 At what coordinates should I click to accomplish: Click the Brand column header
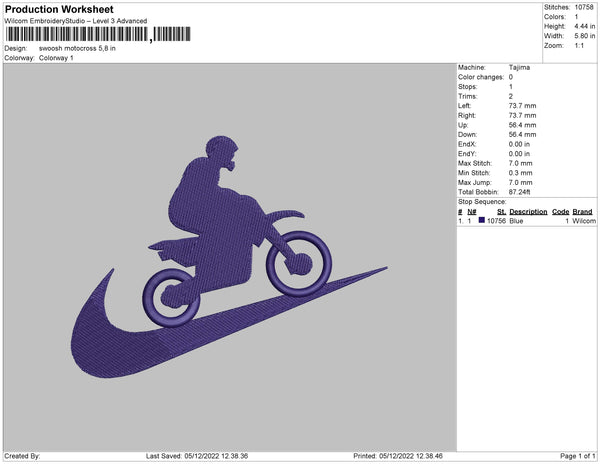[582, 212]
